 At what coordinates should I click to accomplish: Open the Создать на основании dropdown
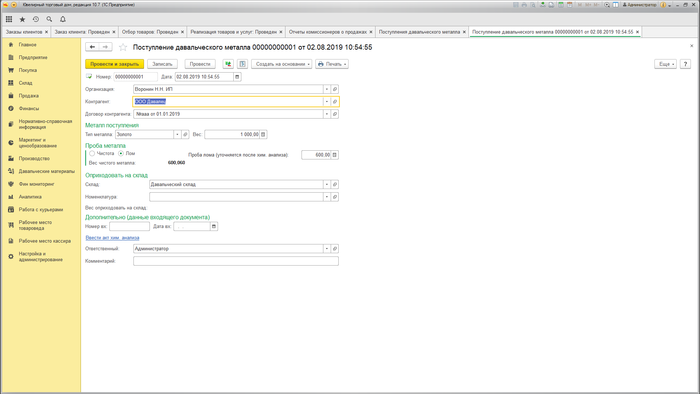click(282, 64)
